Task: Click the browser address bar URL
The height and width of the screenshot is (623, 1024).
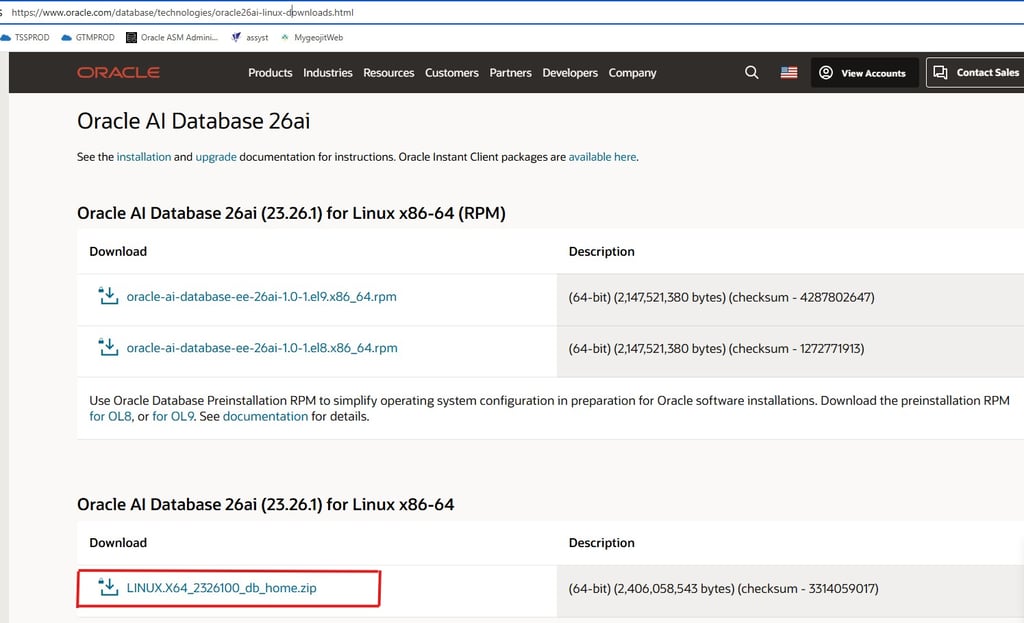Action: tap(182, 12)
